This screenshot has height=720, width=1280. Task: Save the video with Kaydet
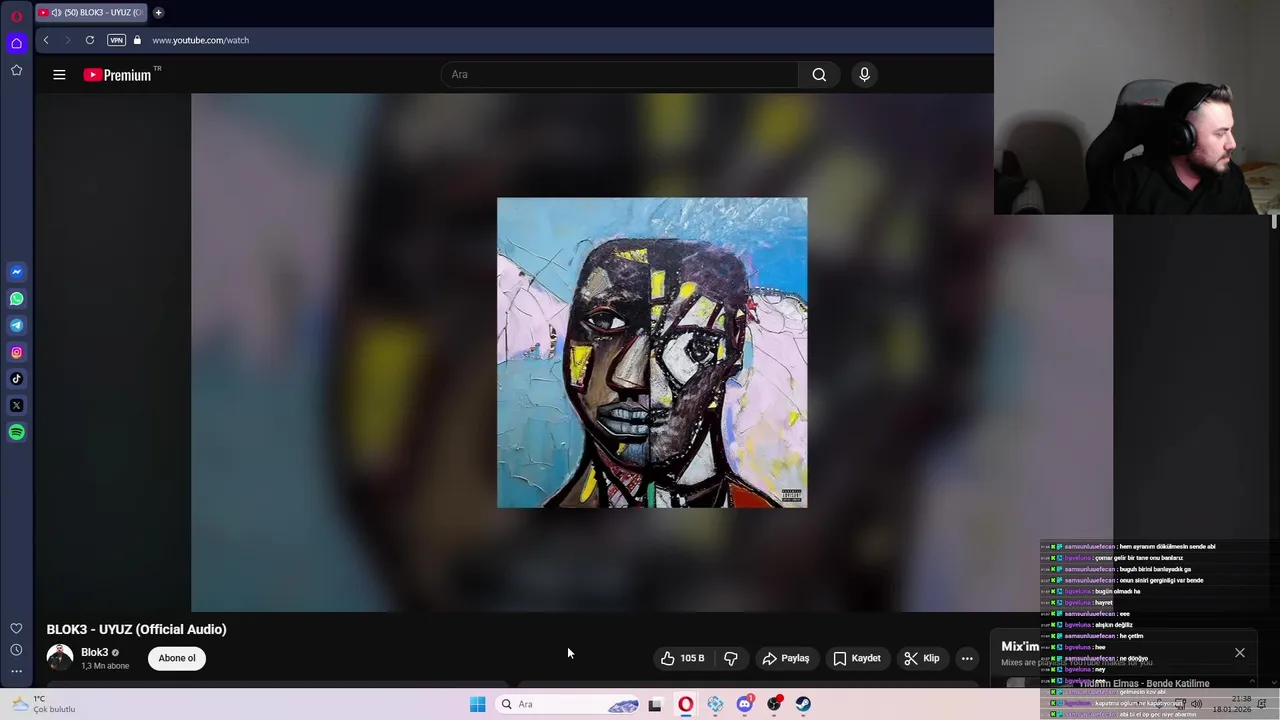(x=857, y=658)
